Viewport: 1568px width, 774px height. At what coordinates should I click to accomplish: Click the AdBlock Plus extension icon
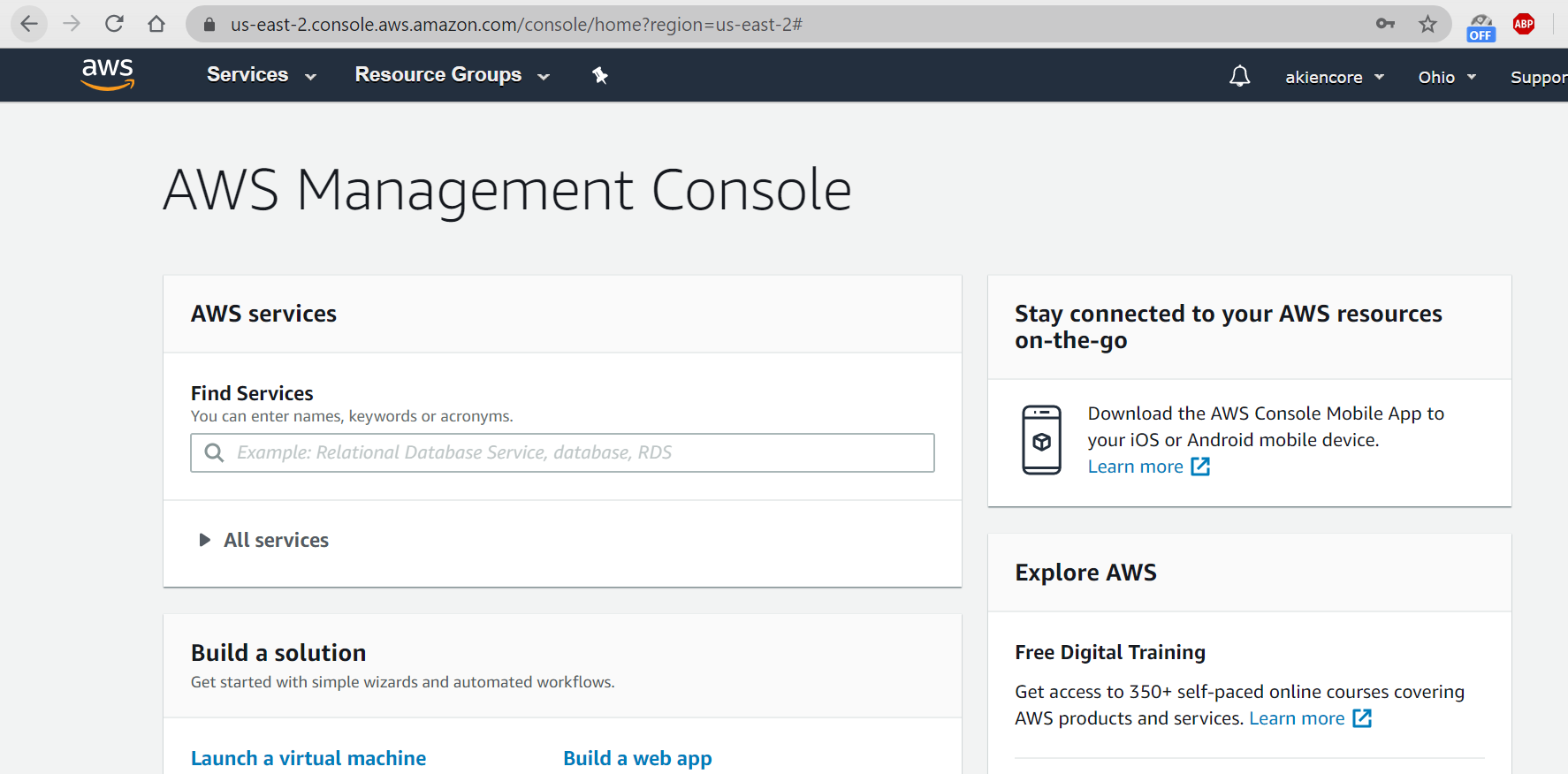tap(1523, 24)
